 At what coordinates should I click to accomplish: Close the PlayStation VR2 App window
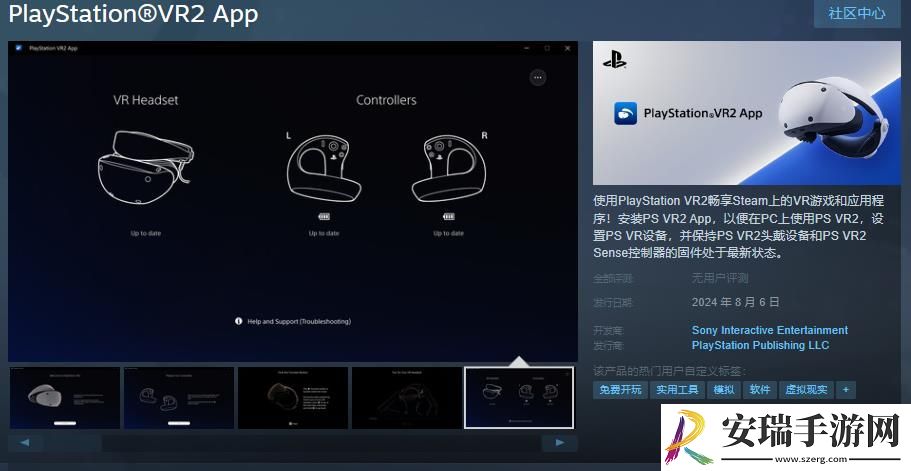tap(568, 48)
